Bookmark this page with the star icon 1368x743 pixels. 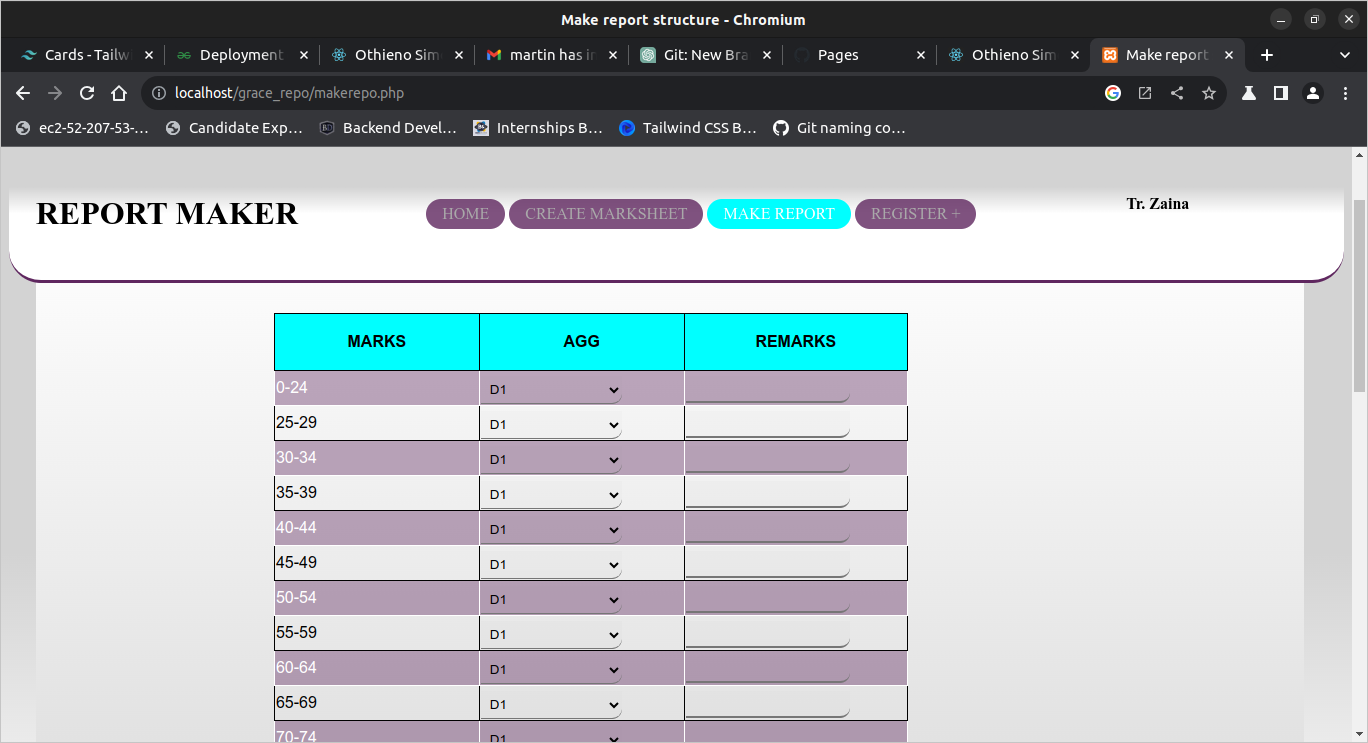coord(1209,93)
